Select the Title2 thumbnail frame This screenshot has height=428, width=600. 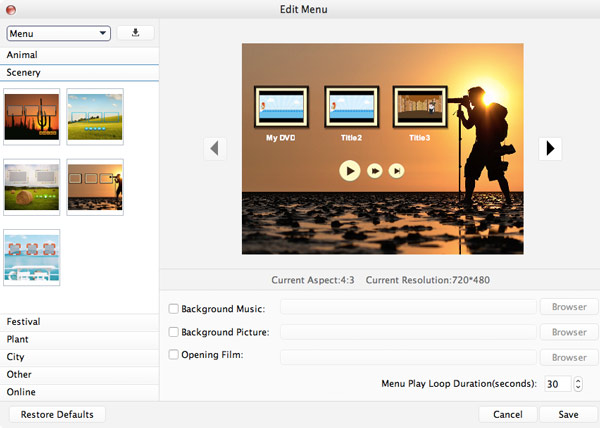352,107
